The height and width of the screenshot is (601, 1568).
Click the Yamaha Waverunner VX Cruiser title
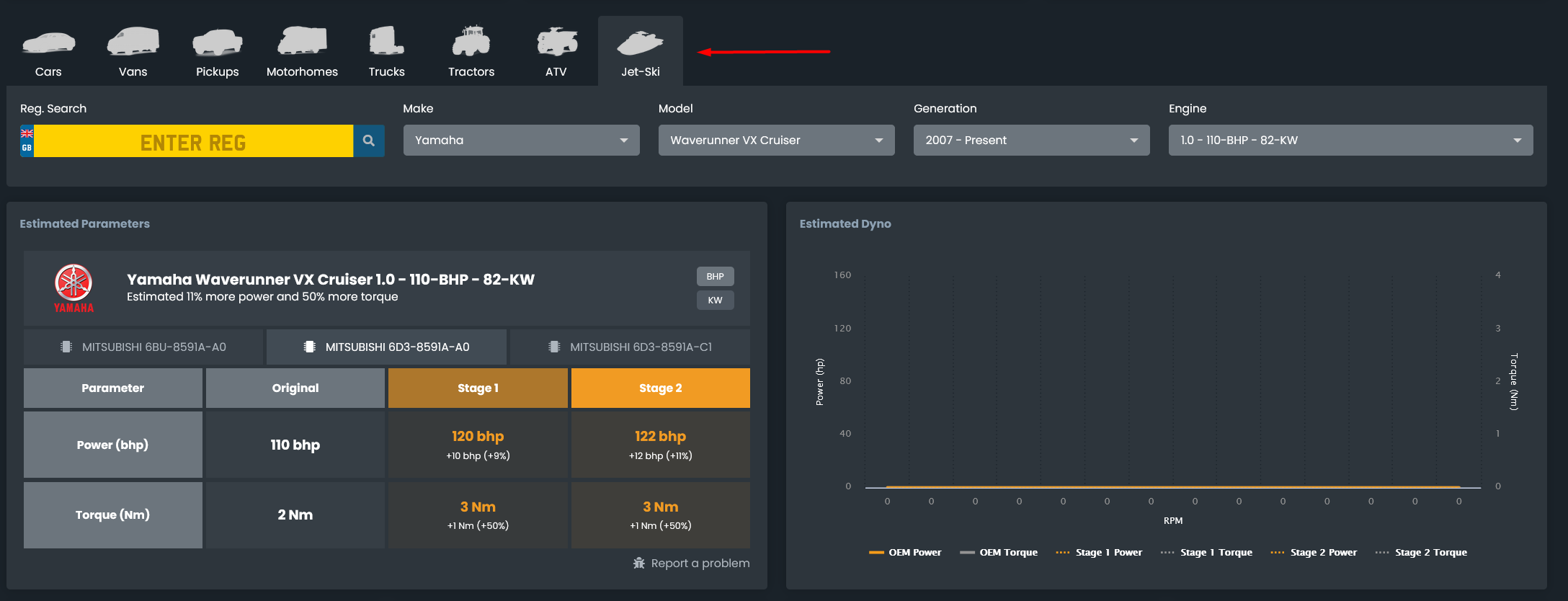(x=331, y=279)
